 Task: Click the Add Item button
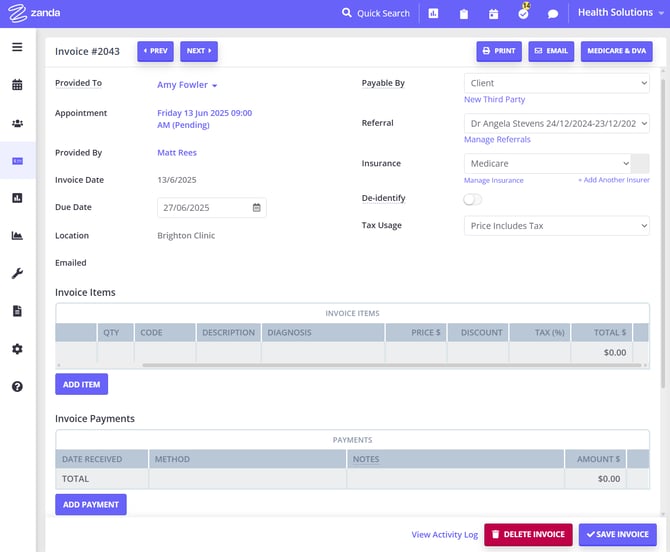point(81,384)
